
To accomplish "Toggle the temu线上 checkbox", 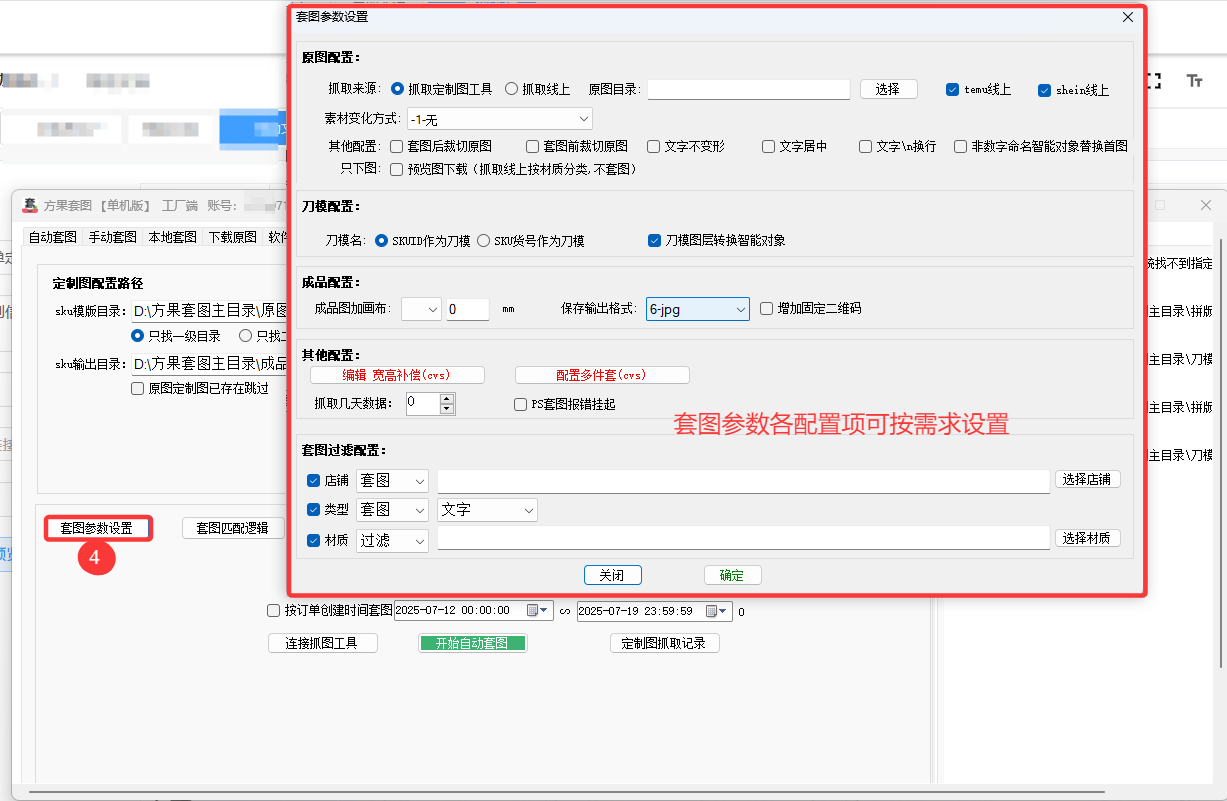I will point(952,90).
